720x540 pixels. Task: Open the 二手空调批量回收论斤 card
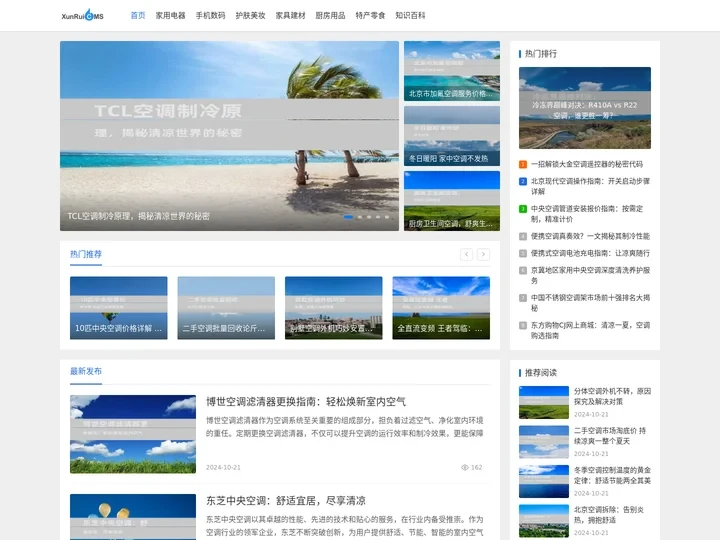226,308
